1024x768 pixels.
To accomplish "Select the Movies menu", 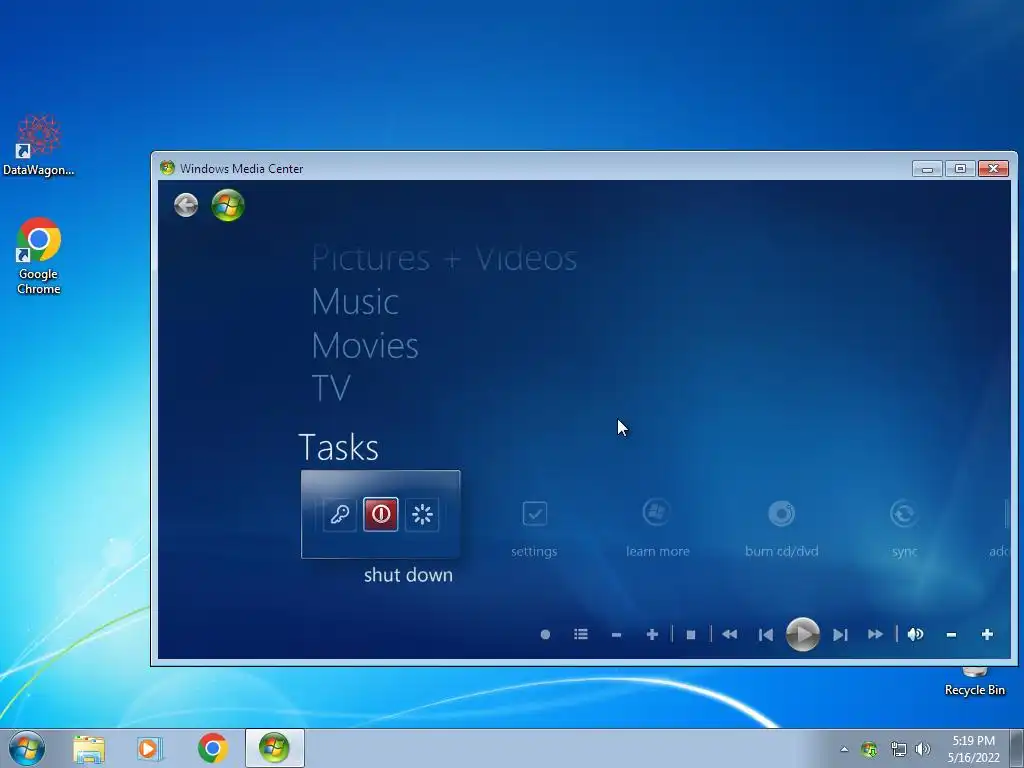I will pos(364,345).
